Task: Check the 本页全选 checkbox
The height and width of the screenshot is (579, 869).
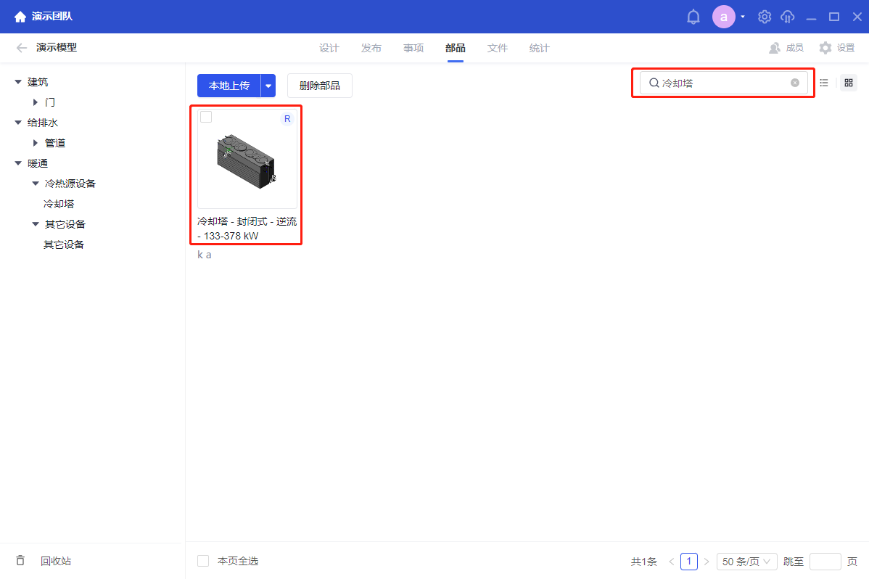Action: (x=203, y=561)
